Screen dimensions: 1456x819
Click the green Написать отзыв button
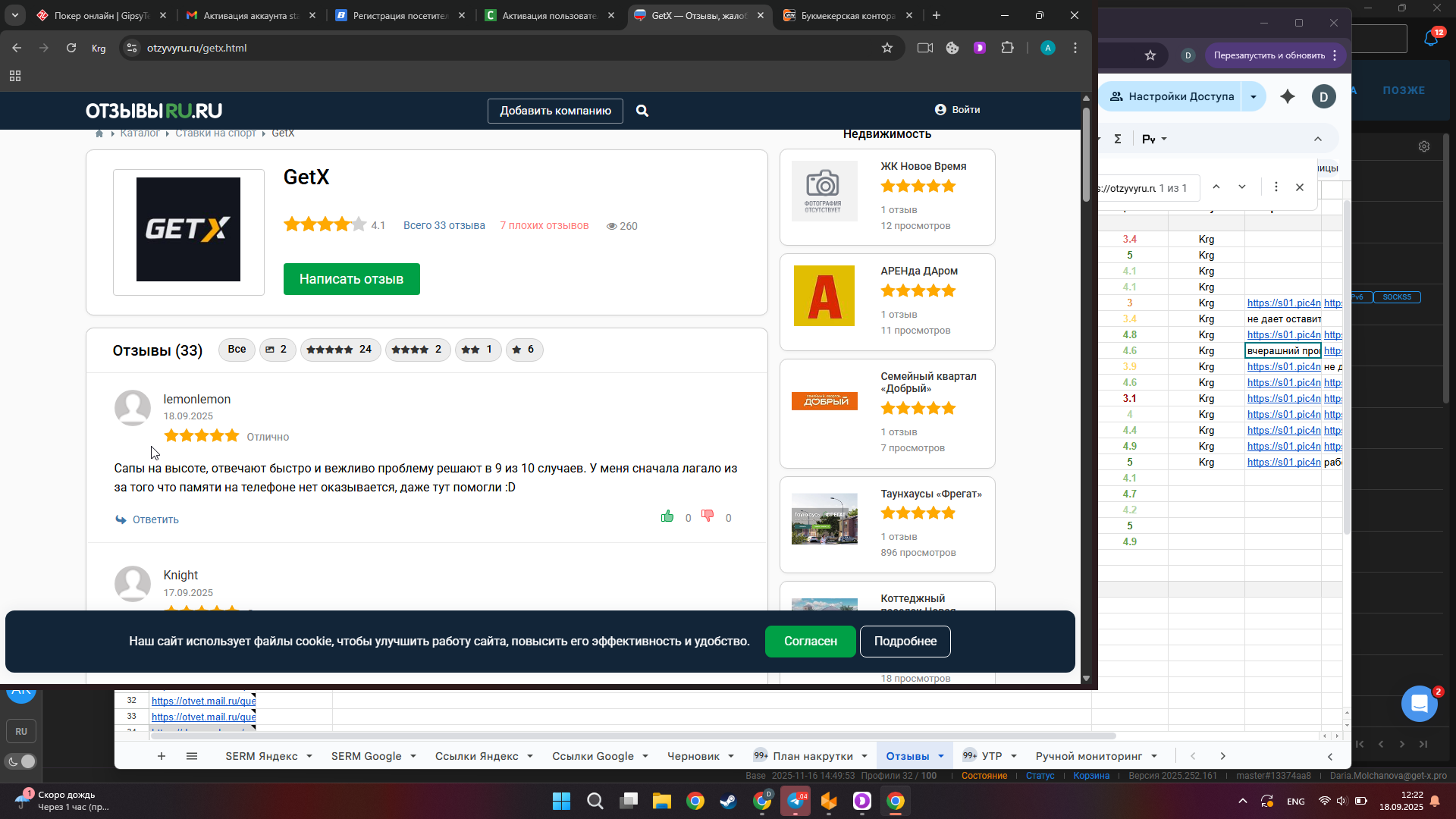pos(352,279)
